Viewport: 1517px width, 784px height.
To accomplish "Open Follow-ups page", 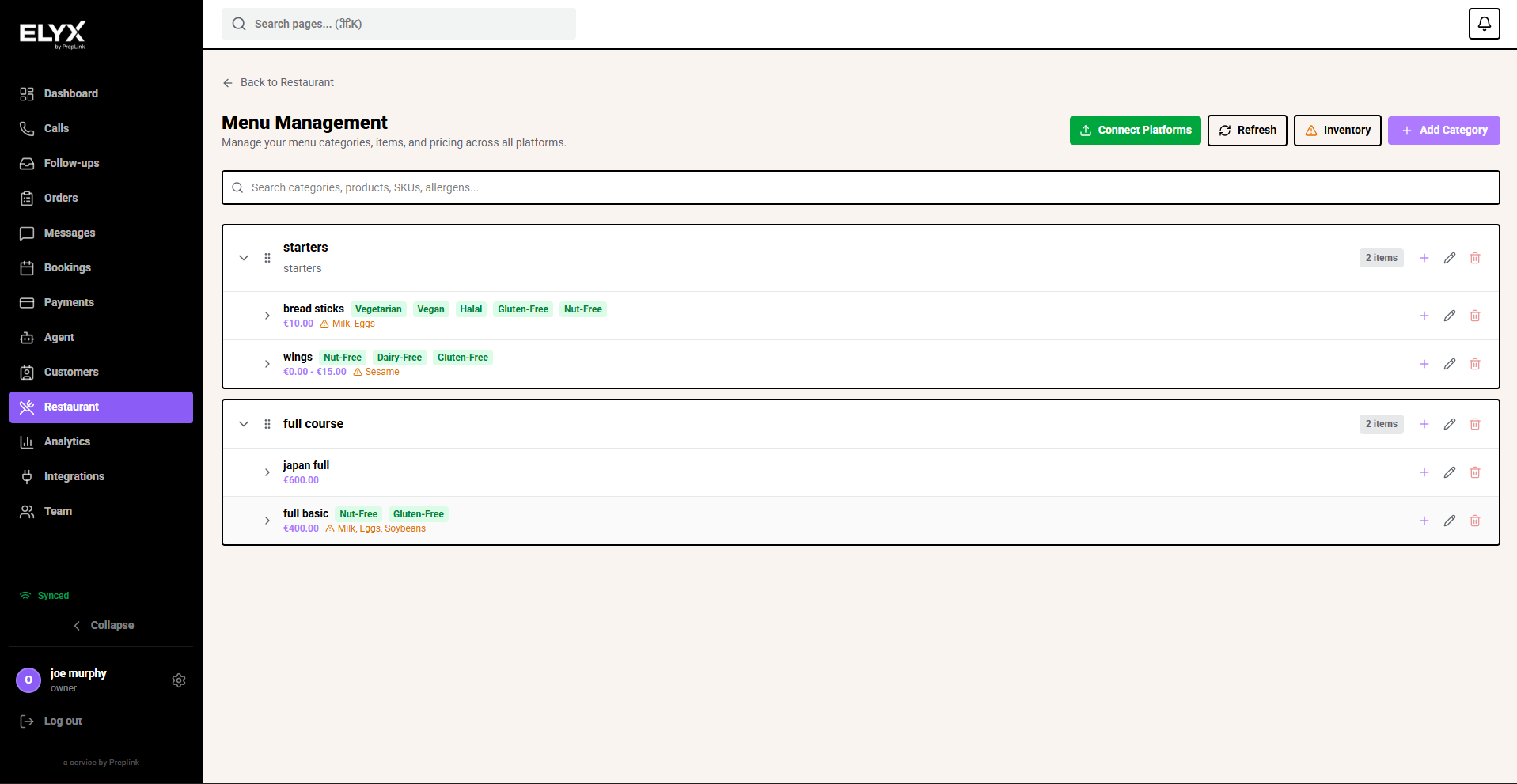I will point(101,163).
